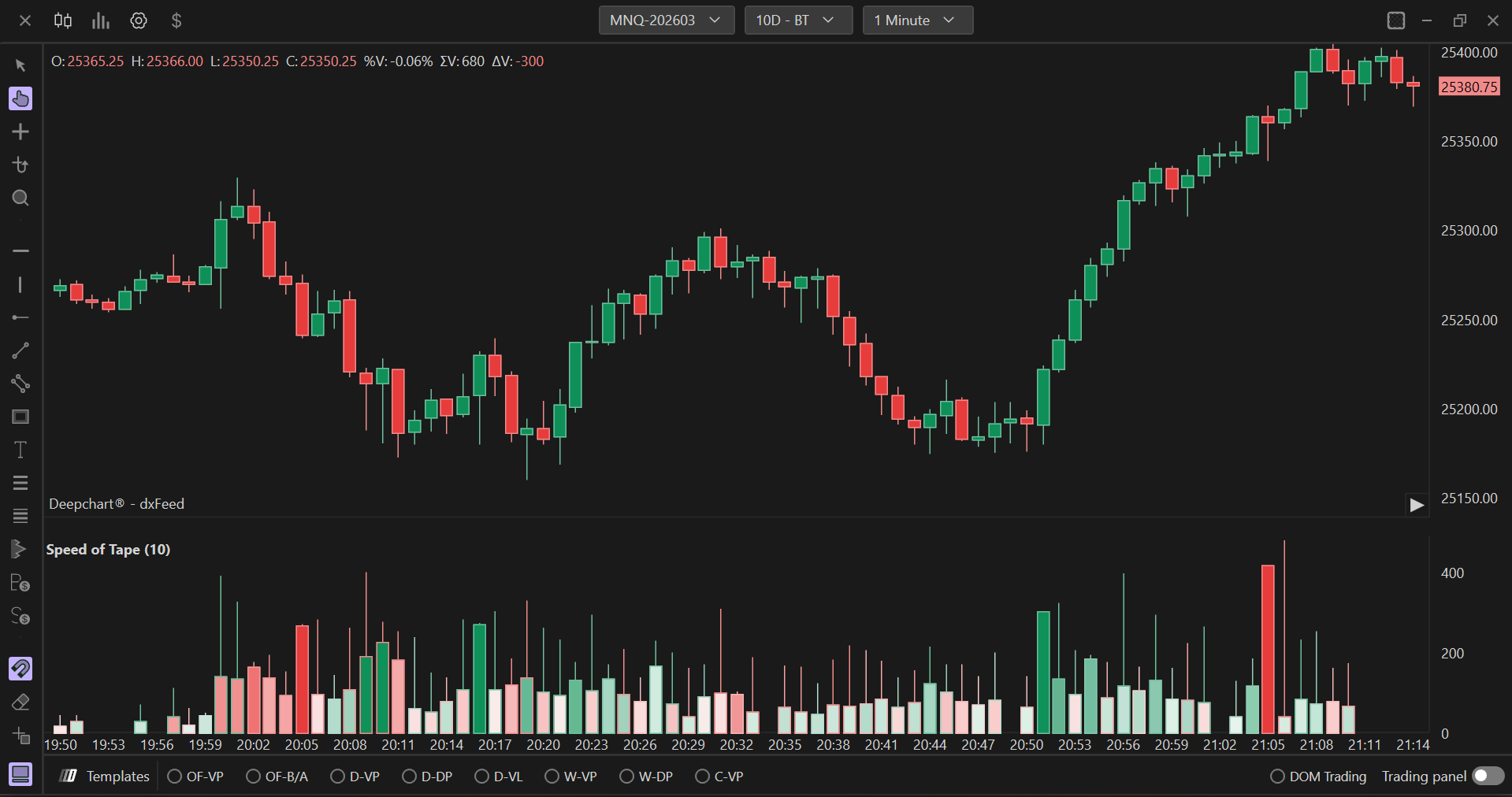Enable the Trading panel toggle

[x=1488, y=776]
